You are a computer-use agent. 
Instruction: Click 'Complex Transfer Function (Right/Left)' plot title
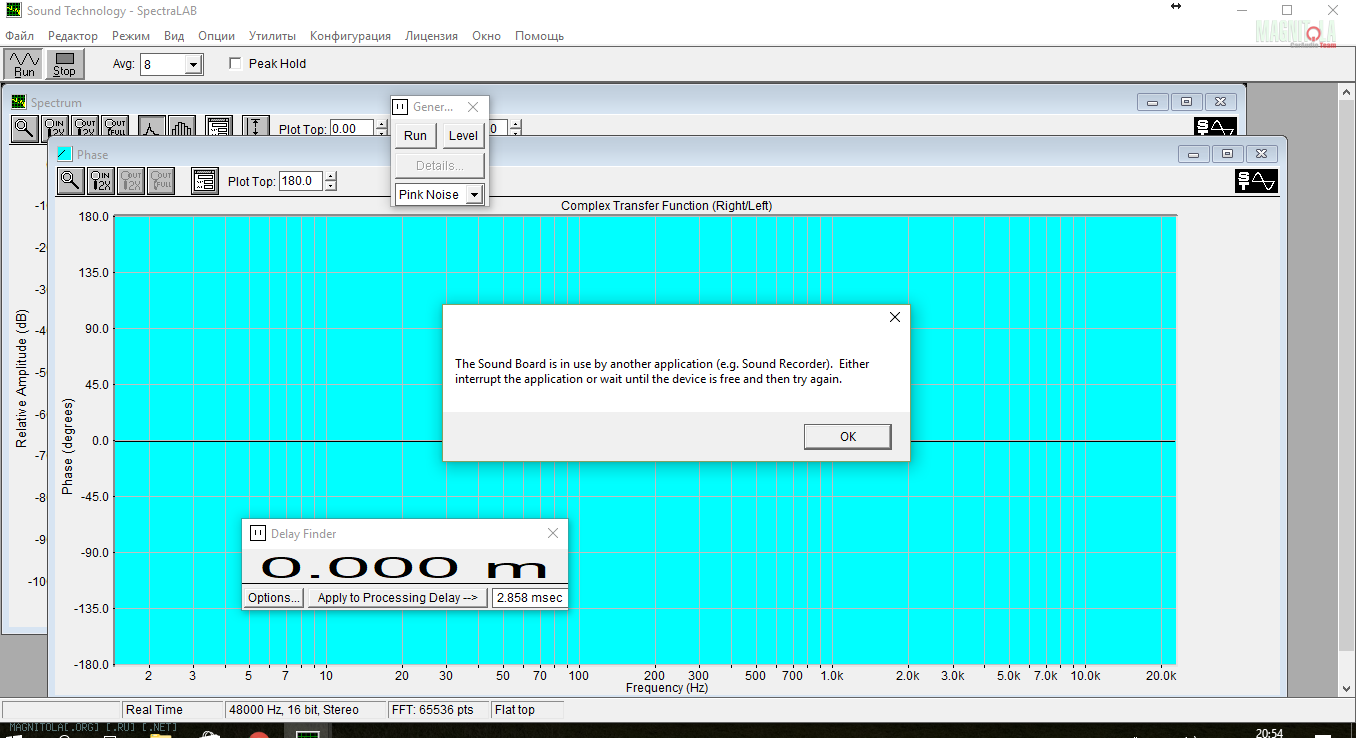coord(666,206)
